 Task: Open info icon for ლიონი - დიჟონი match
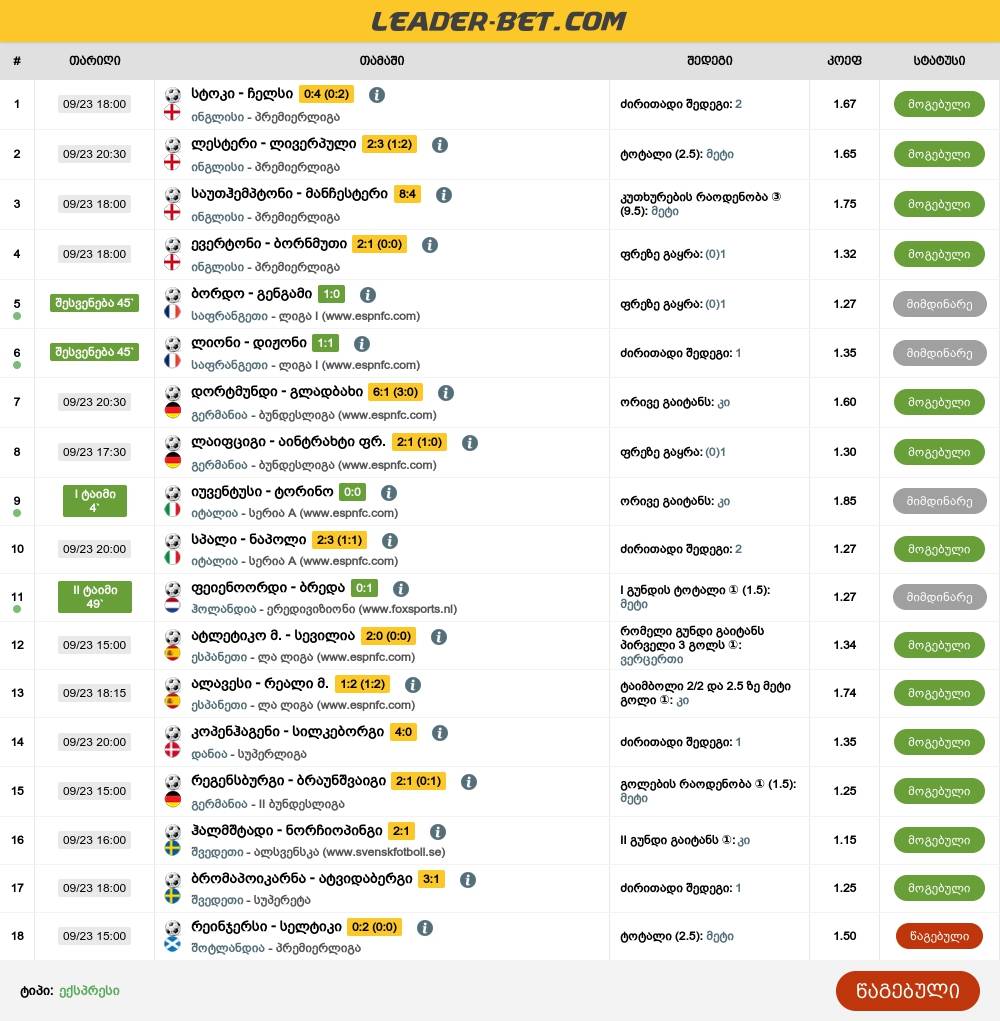click(362, 344)
